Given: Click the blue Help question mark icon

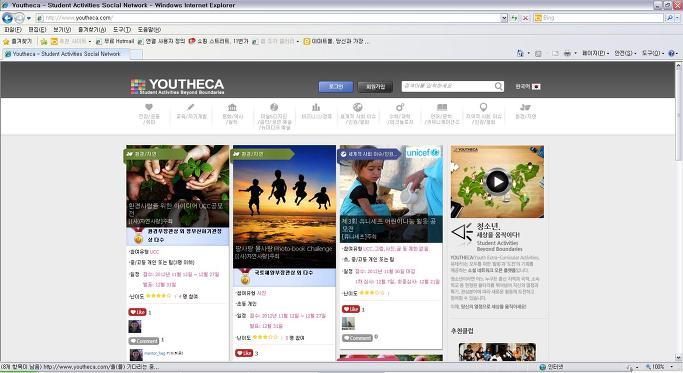Looking at the screenshot, I should pos(671,53).
